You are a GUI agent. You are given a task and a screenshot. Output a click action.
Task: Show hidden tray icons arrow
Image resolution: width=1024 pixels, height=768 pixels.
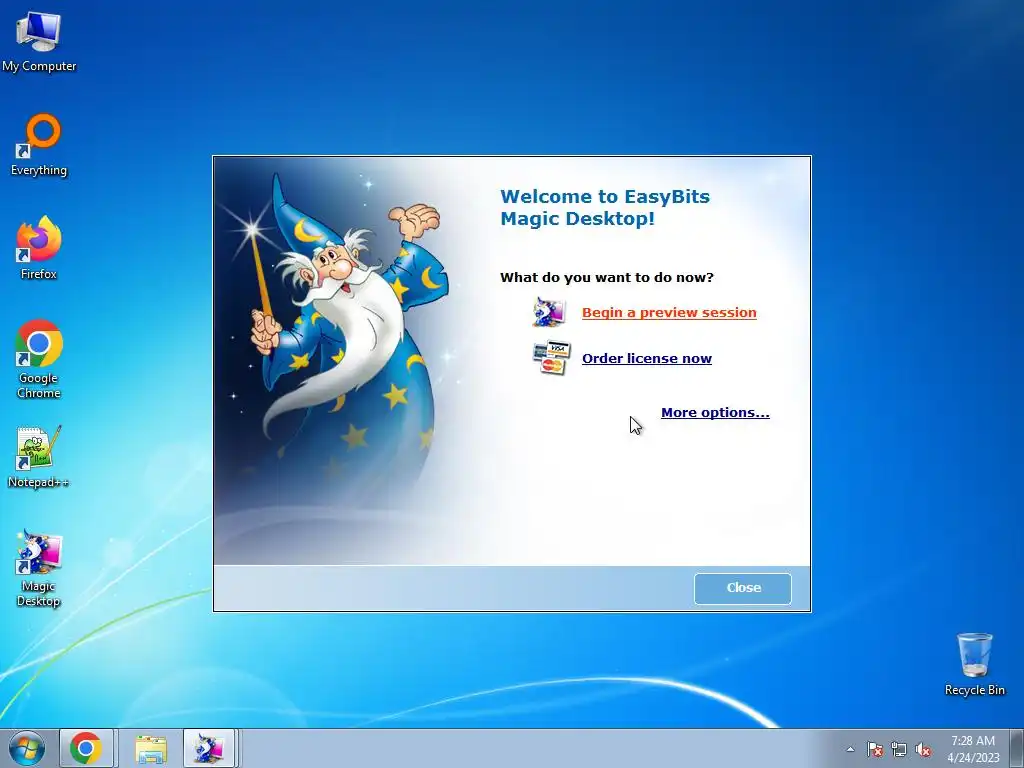(x=850, y=749)
